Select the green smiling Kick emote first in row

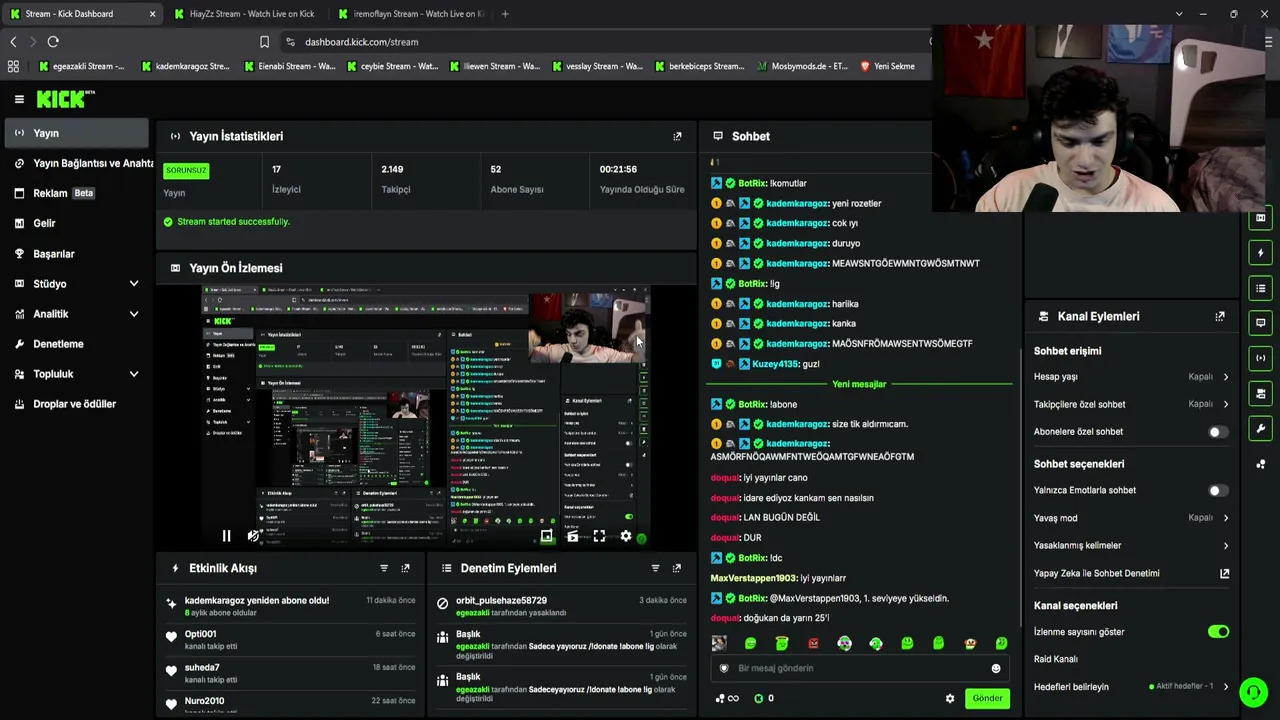pyautogui.click(x=750, y=643)
